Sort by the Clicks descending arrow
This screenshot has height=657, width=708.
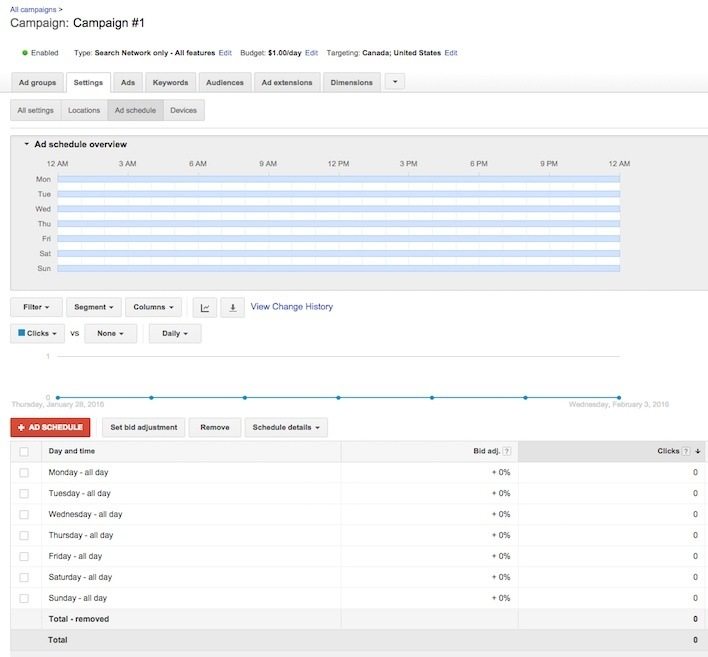698,451
